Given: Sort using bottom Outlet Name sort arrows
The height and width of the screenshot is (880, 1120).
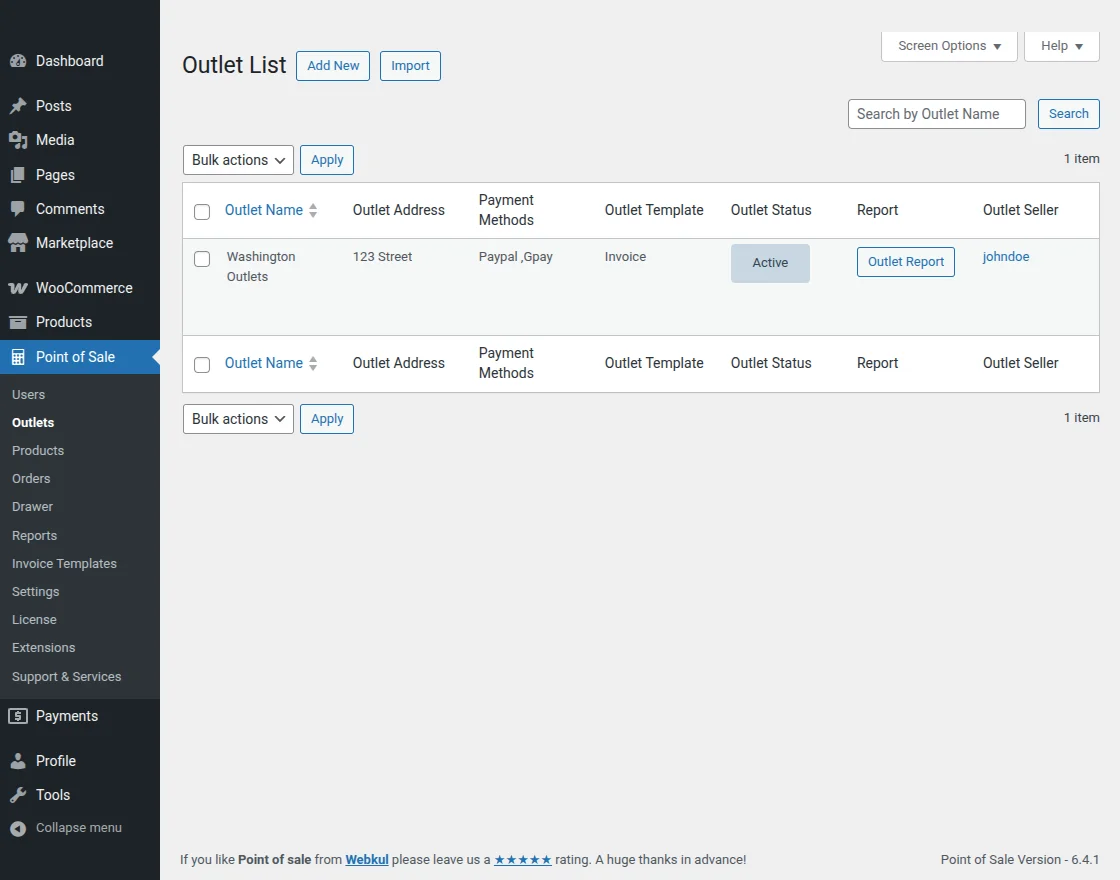Looking at the screenshot, I should click(x=313, y=363).
